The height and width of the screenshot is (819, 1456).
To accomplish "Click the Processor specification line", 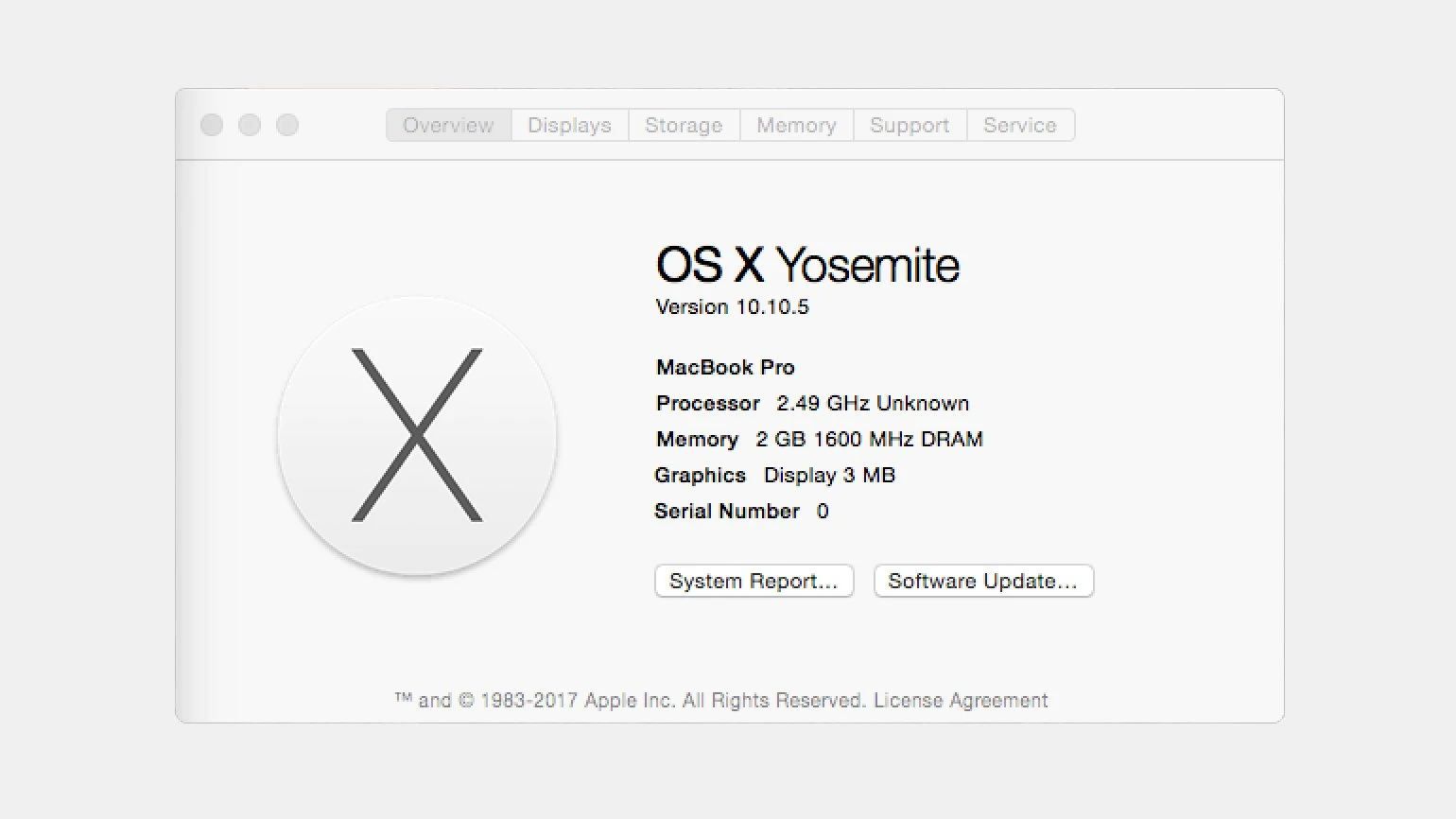I will point(811,403).
